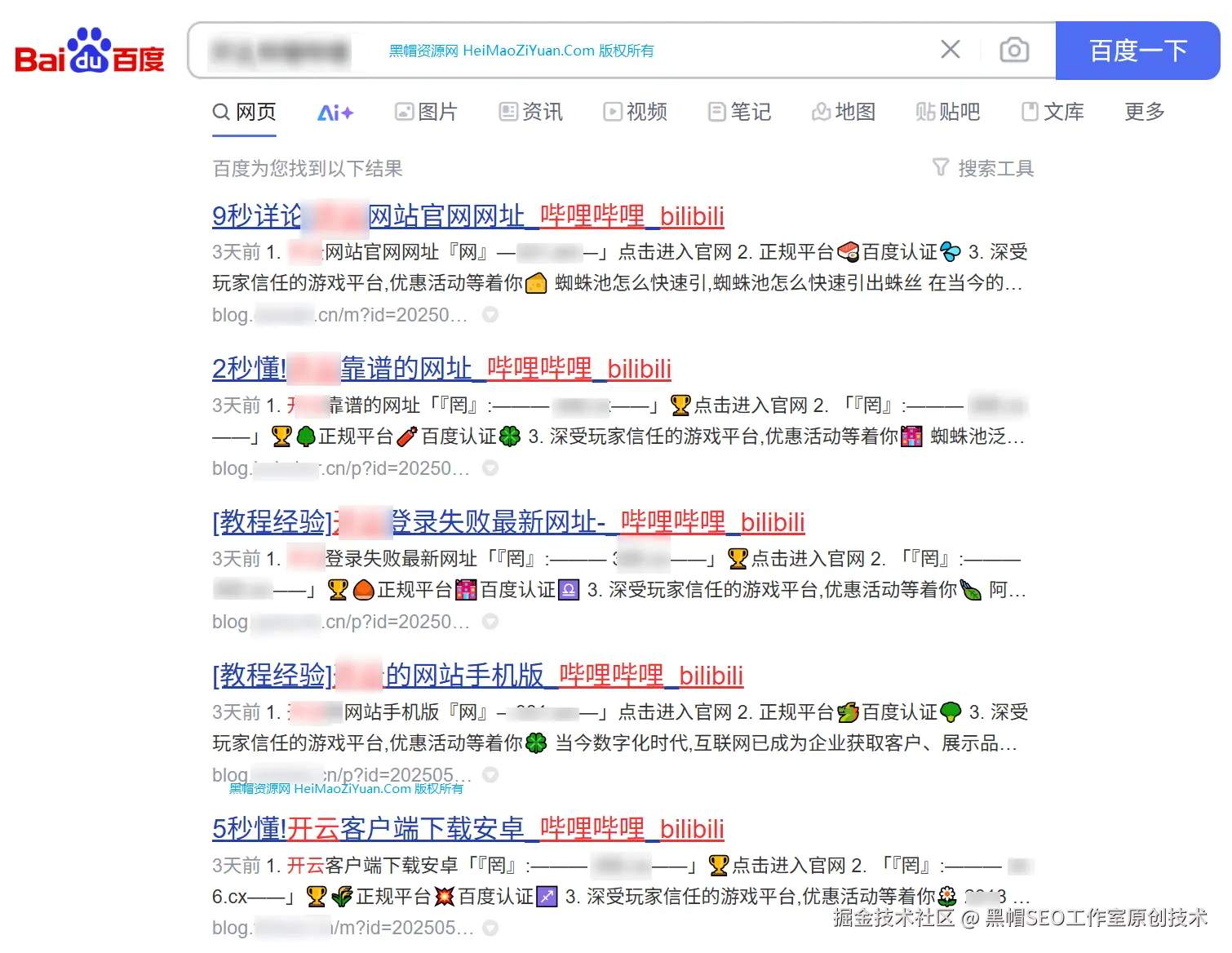Switch to the 网页 tab
This screenshot has height=953, width=1232.
click(x=244, y=112)
